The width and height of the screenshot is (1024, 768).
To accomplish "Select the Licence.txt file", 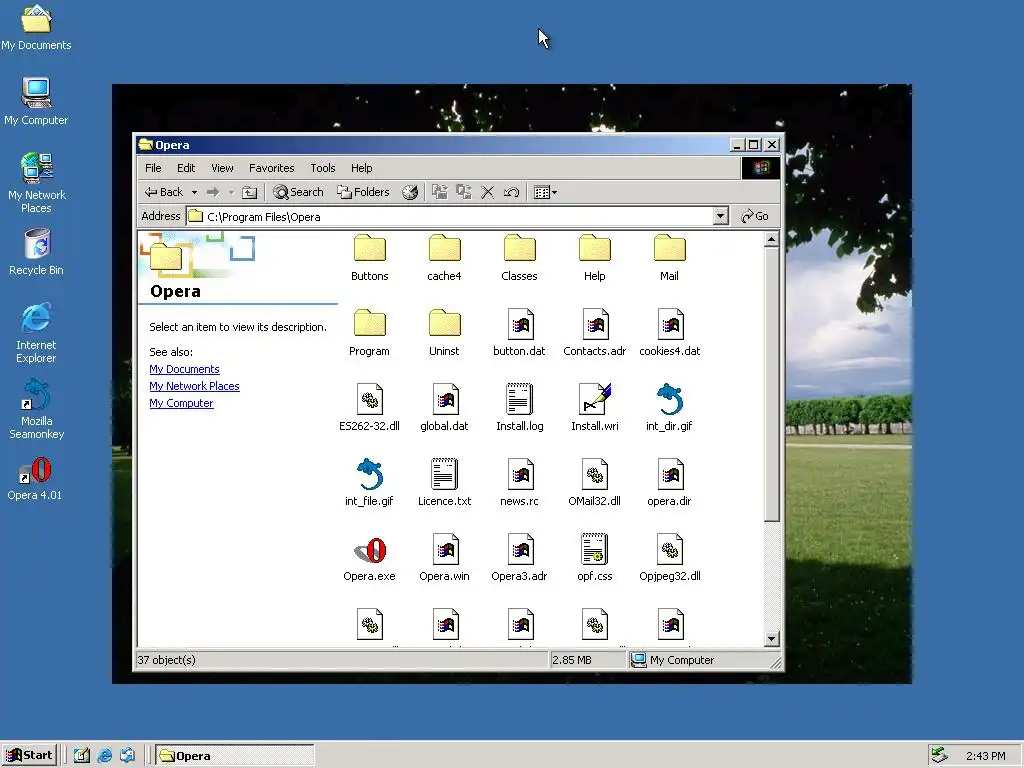I will coord(444,483).
